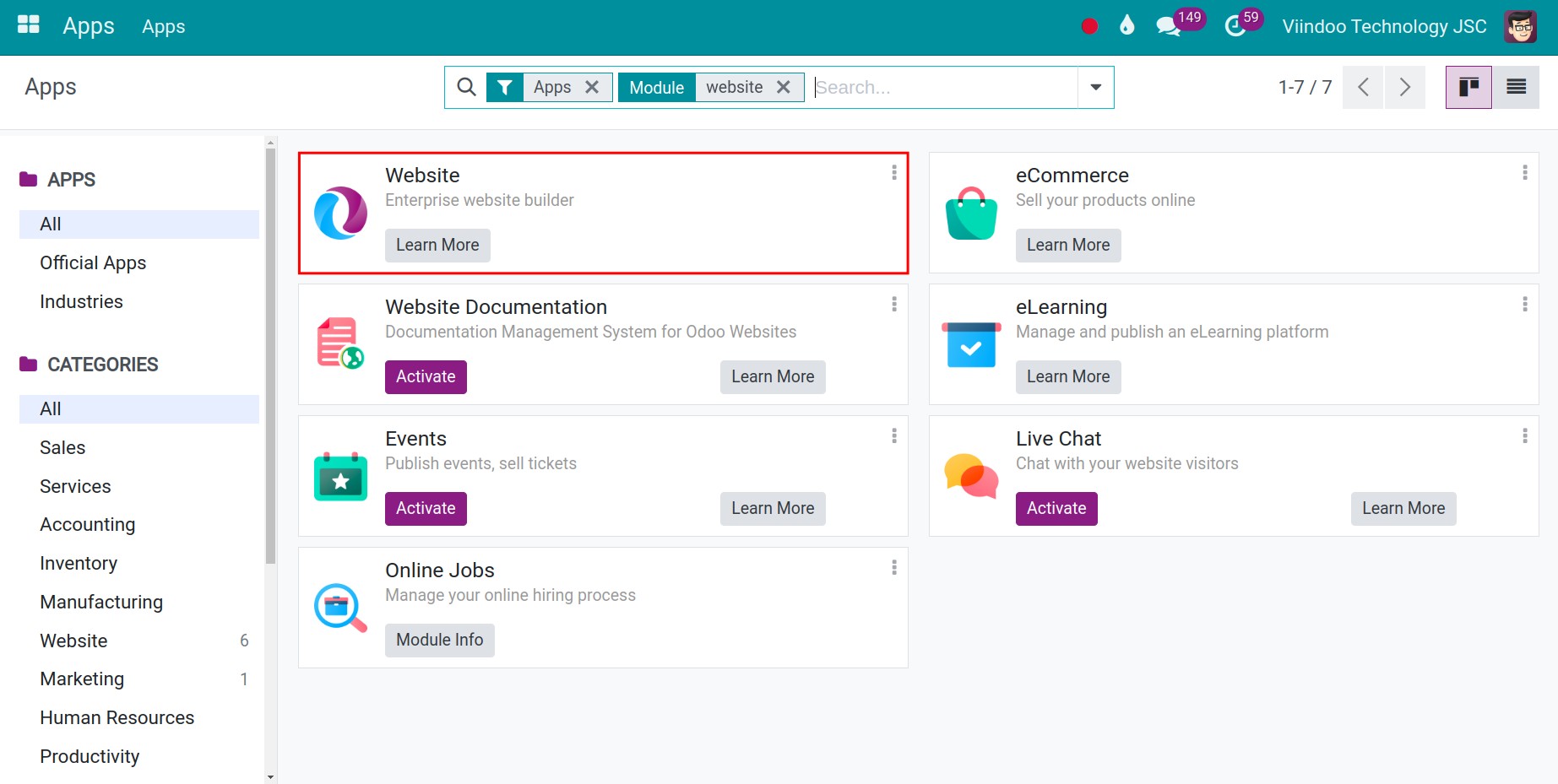Expand the search options dropdown arrow

[x=1095, y=87]
